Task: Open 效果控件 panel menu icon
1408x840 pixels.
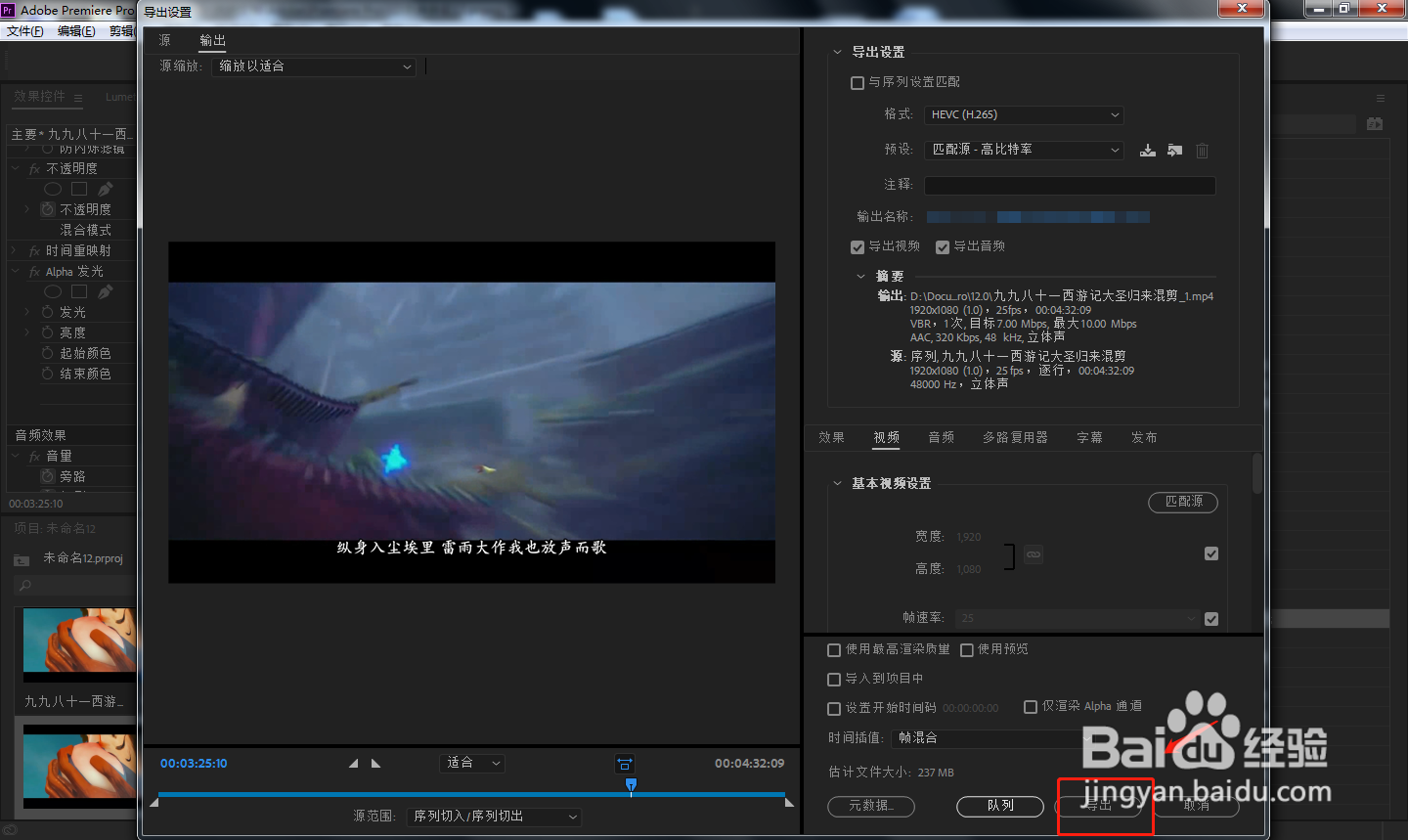Action: (x=78, y=98)
